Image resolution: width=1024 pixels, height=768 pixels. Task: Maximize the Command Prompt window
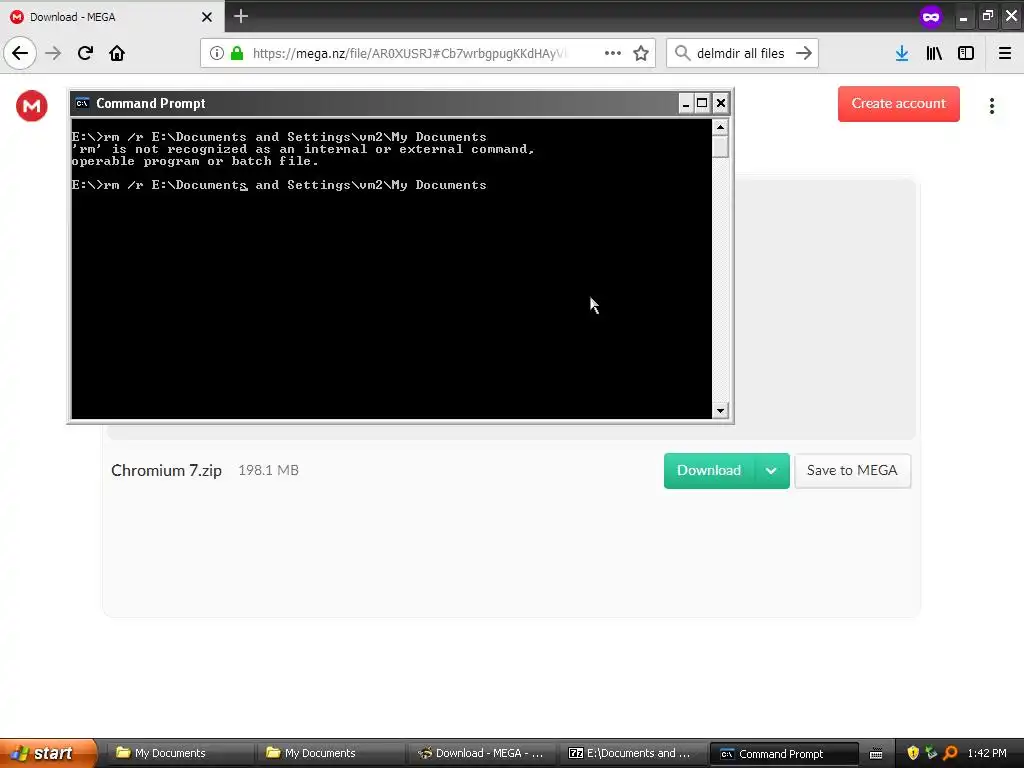pos(702,103)
